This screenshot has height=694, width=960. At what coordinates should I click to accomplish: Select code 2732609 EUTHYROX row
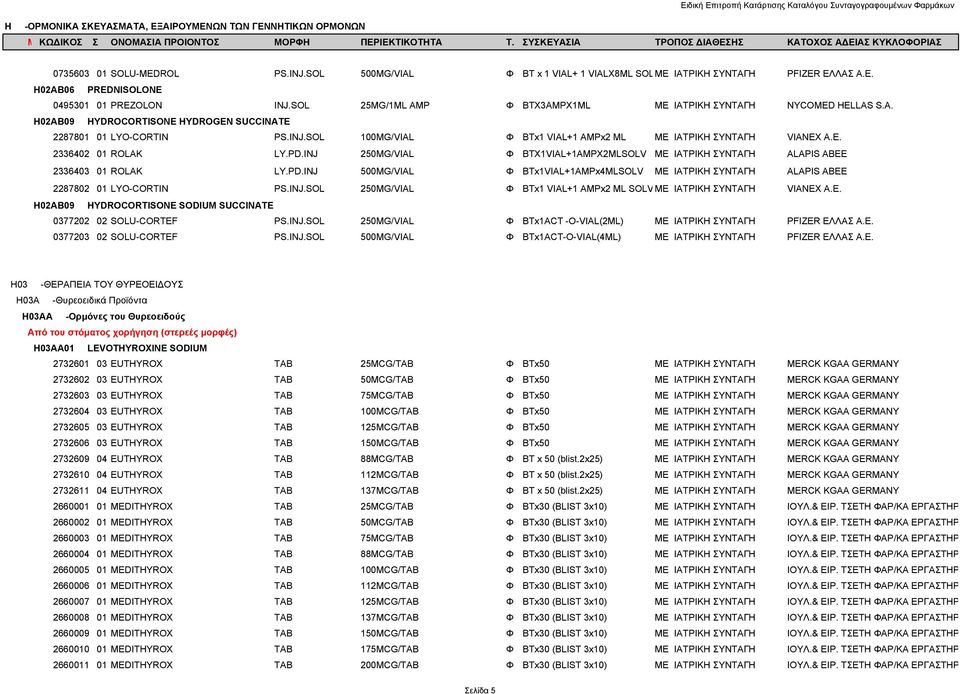point(476,459)
